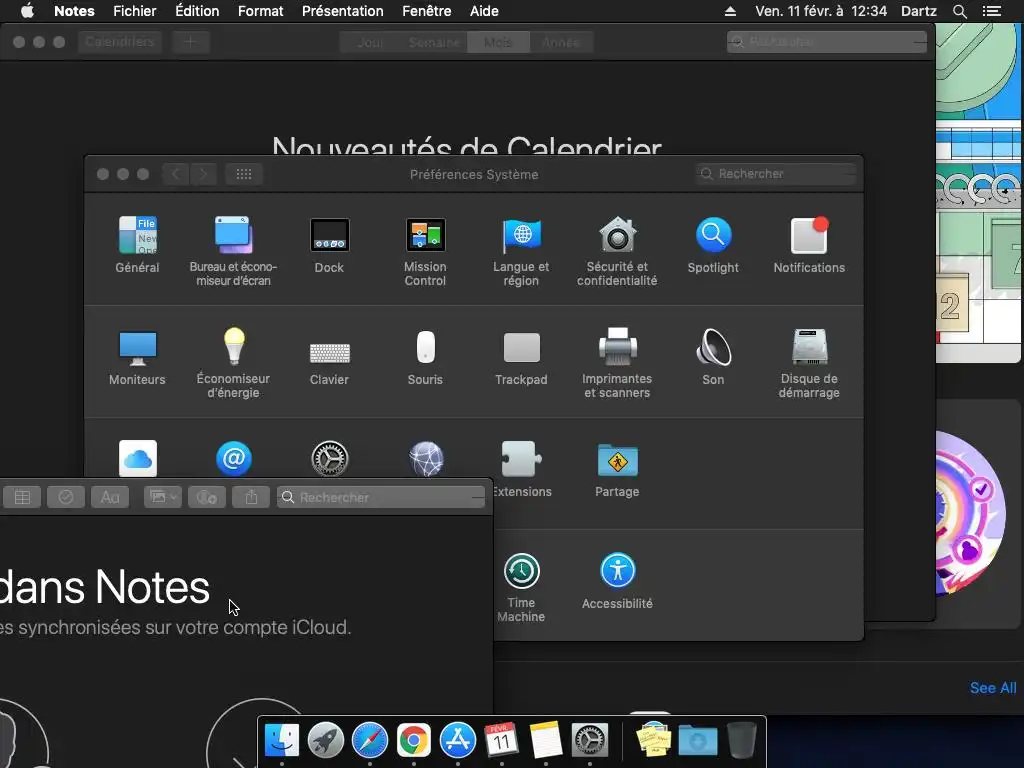Add a checklist in Notes toolbar
The width and height of the screenshot is (1024, 768).
tap(66, 497)
